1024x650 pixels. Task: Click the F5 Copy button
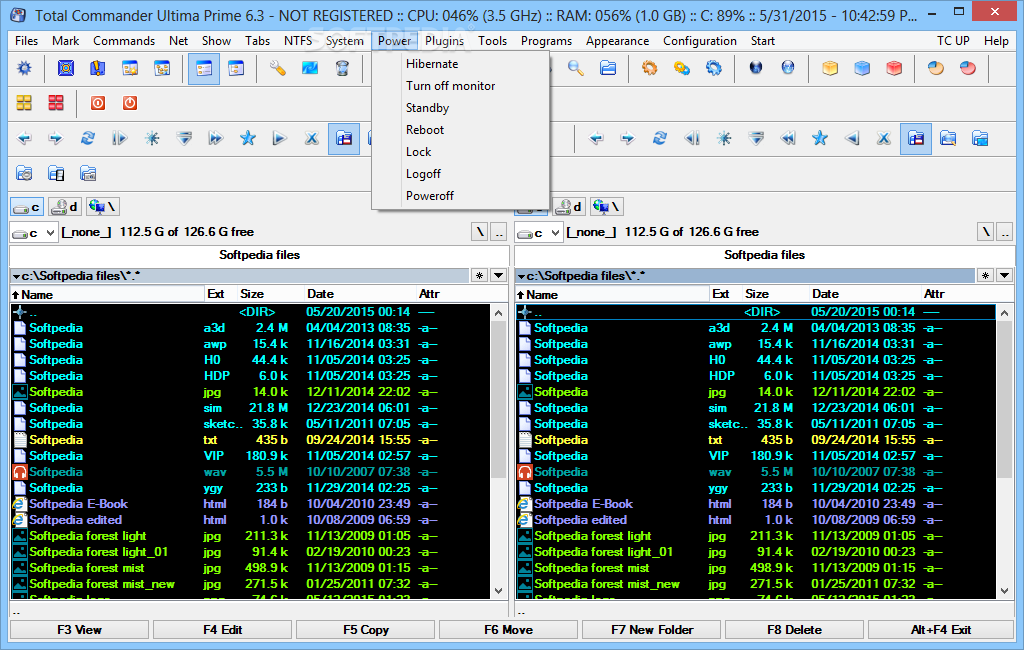point(366,630)
